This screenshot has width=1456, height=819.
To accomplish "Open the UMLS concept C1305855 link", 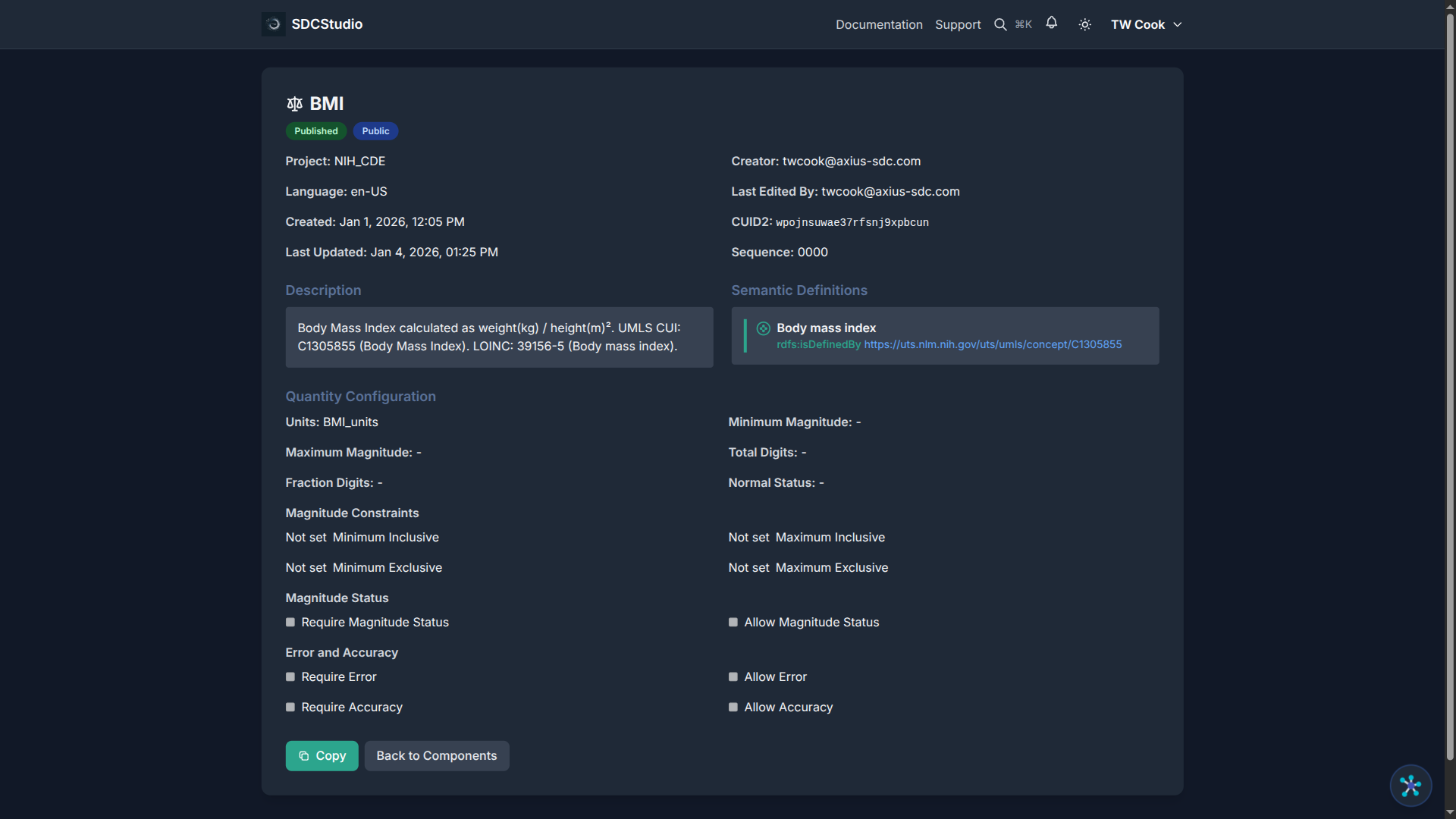I will click(x=993, y=344).
